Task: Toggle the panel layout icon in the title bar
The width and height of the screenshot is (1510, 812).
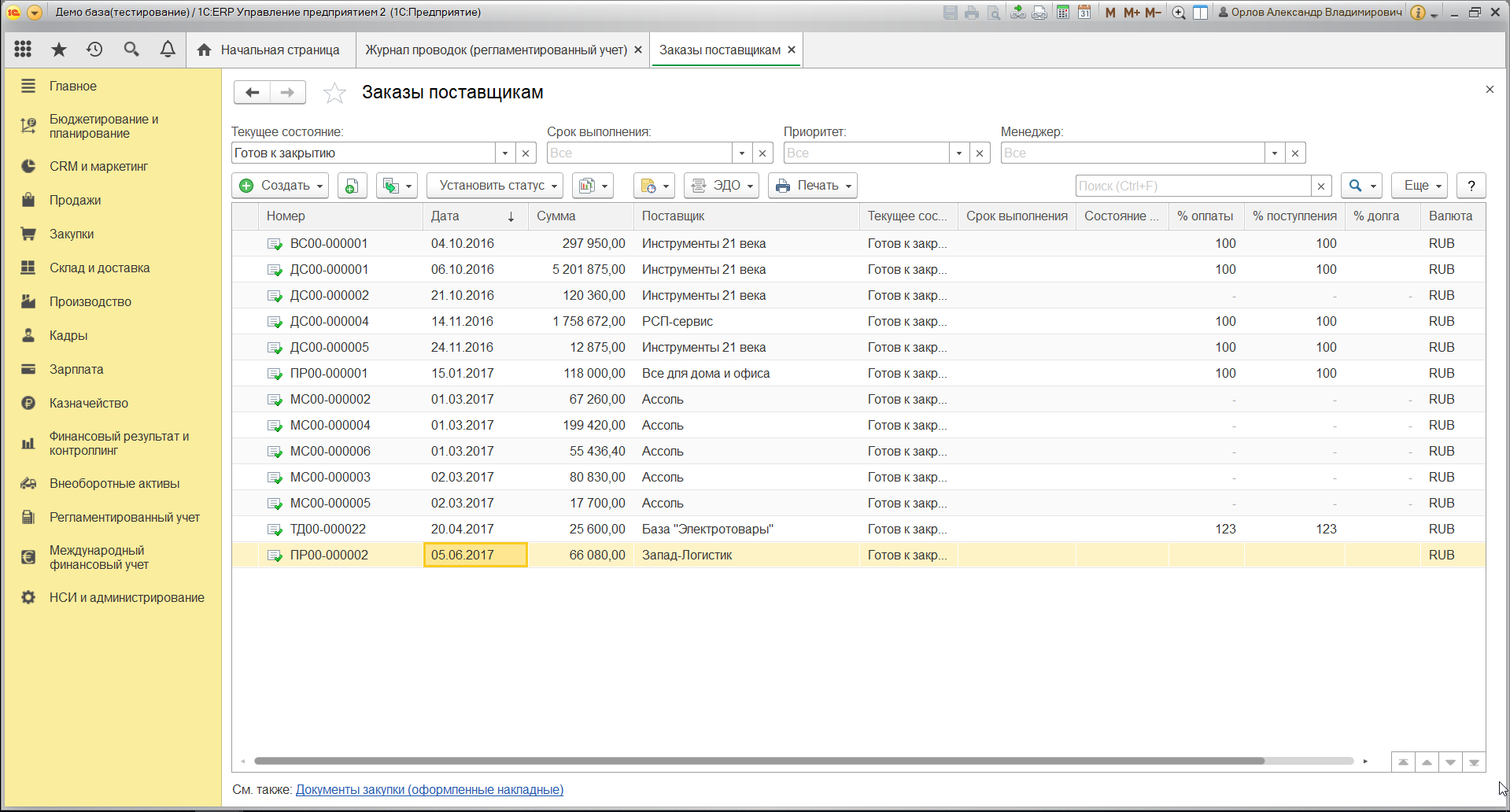Action: pyautogui.click(x=1200, y=13)
